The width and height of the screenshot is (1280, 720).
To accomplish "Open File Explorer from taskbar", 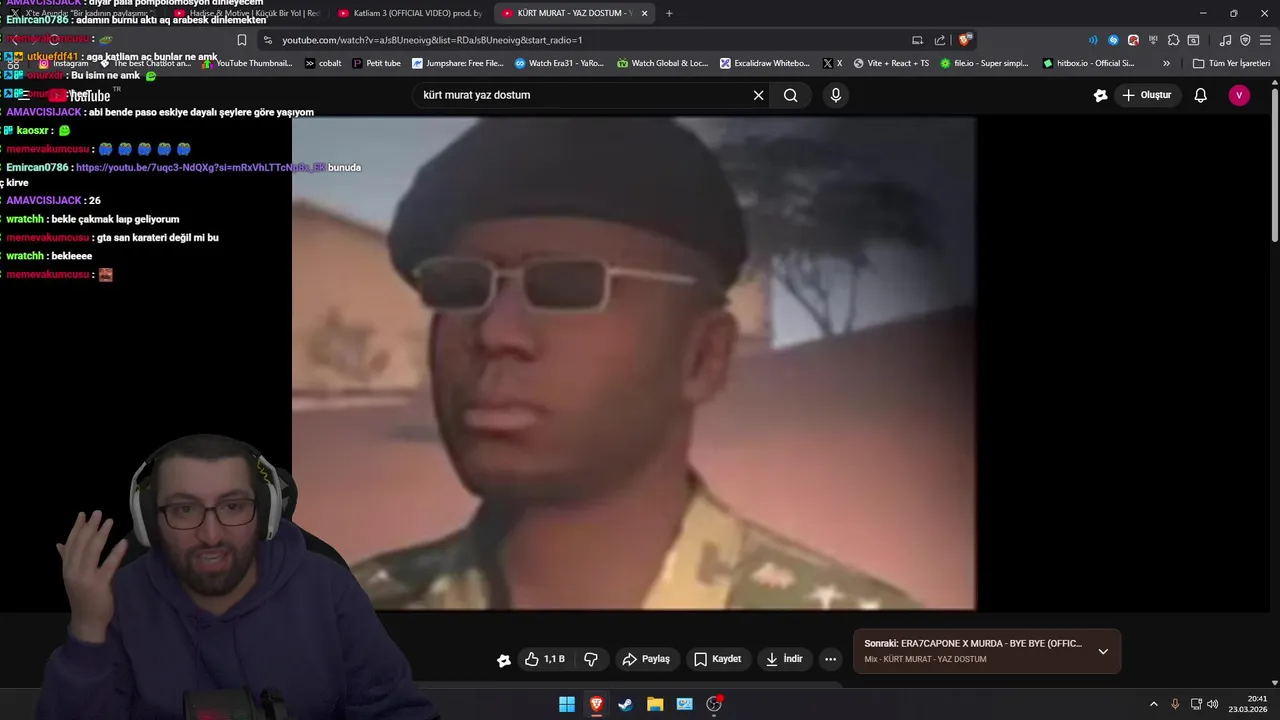I will coord(655,704).
